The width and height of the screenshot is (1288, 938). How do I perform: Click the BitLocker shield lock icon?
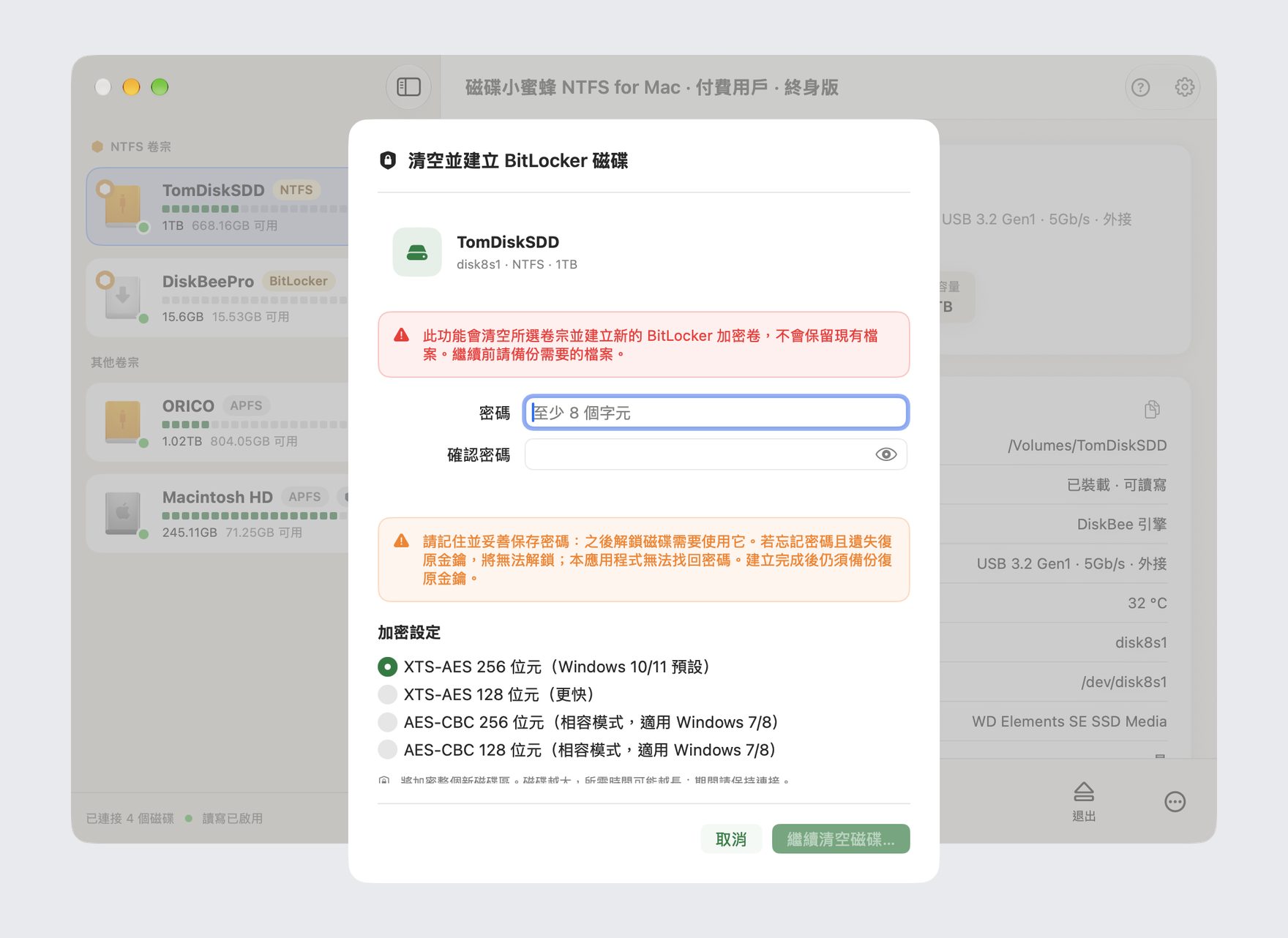pos(388,160)
